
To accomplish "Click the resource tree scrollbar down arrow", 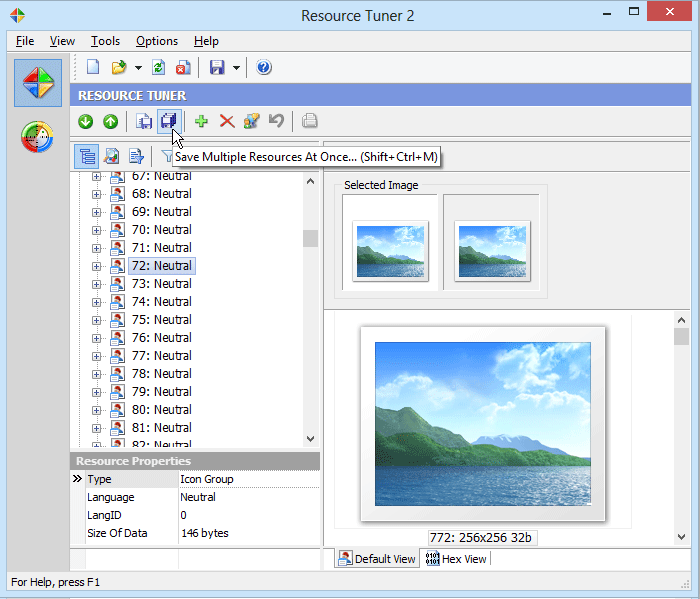I will point(310,438).
